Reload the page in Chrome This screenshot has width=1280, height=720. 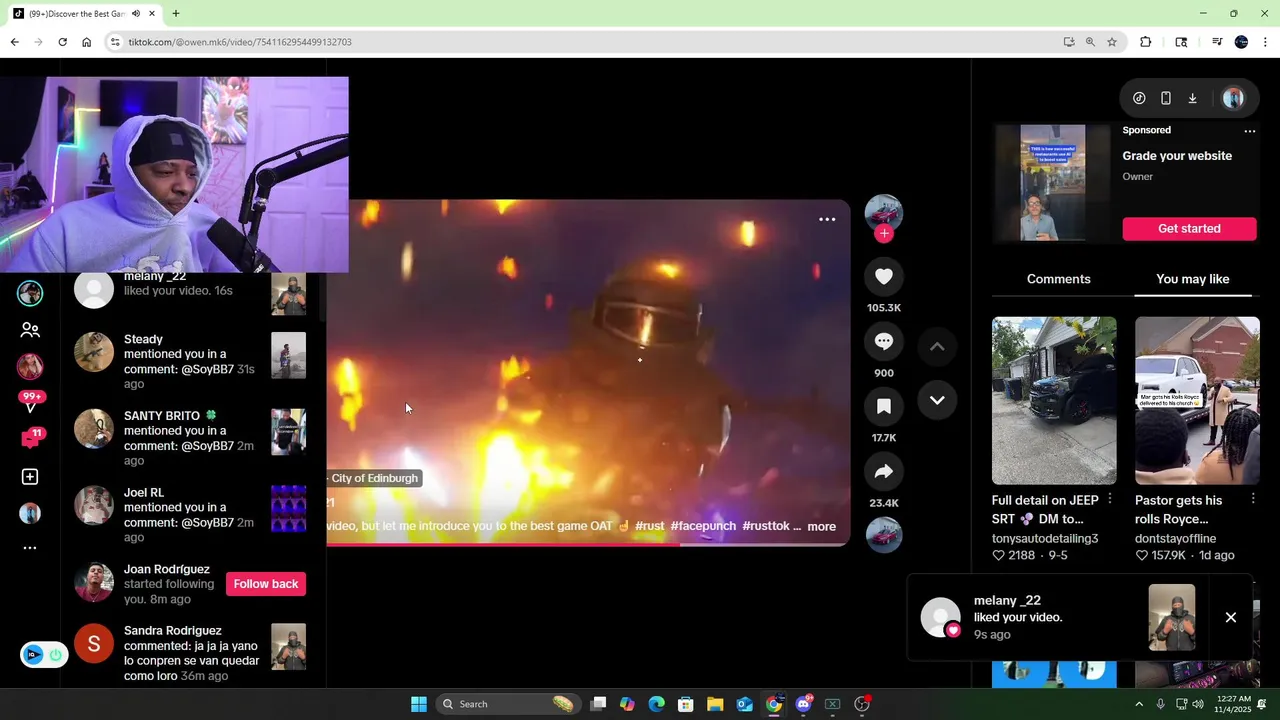(x=62, y=42)
